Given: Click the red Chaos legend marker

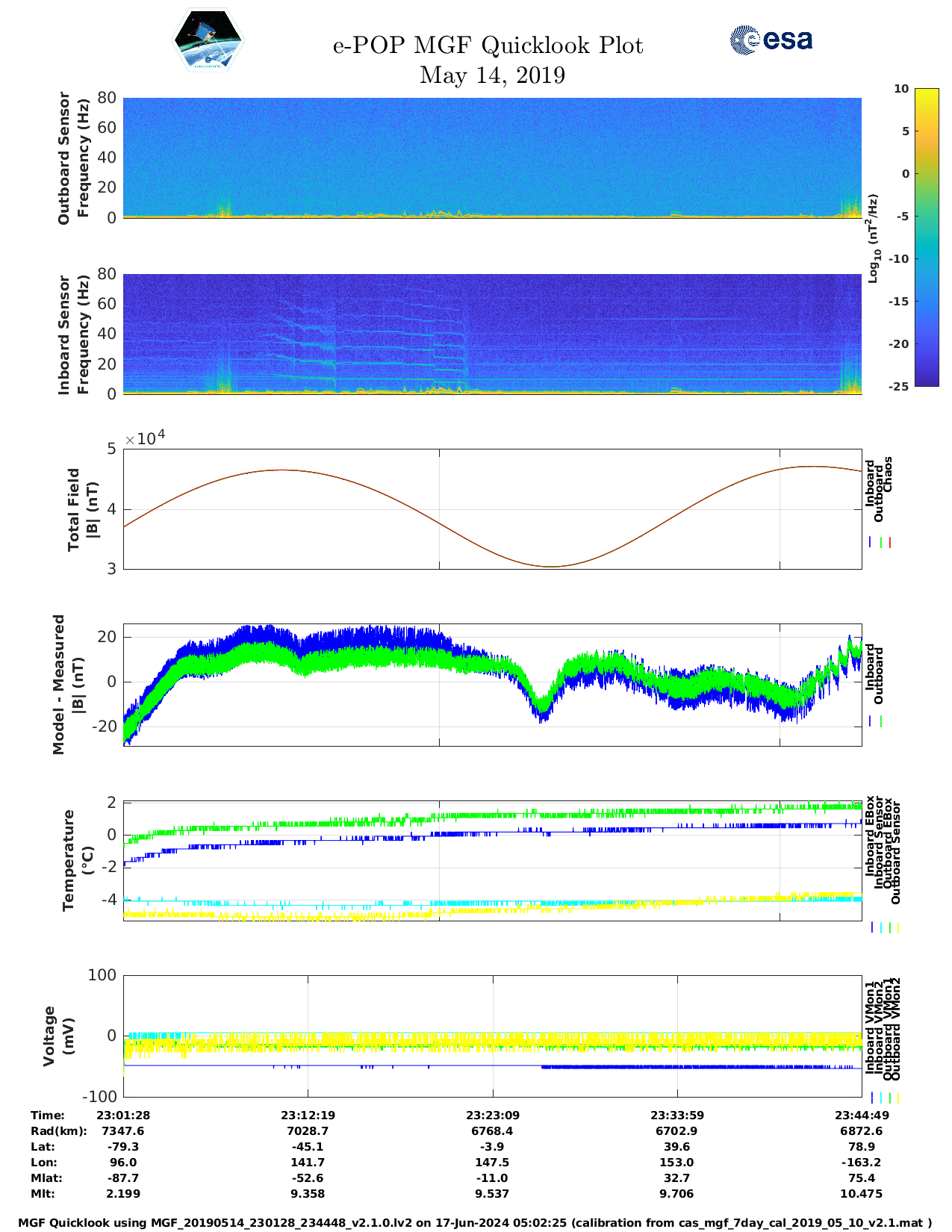Looking at the screenshot, I should pyautogui.click(x=890, y=543).
